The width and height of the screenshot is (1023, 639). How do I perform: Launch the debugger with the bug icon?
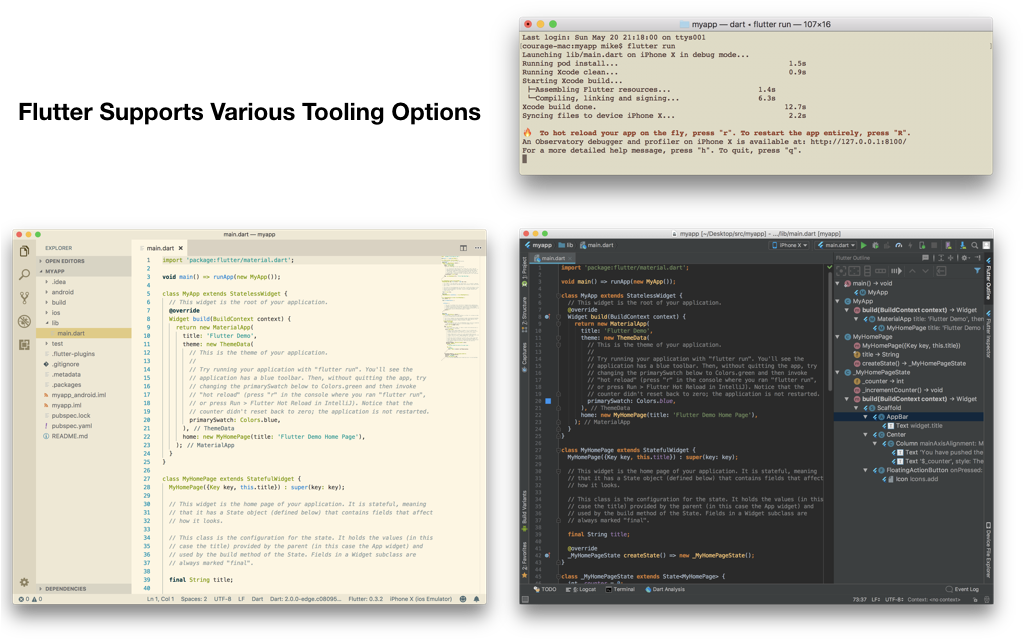876,244
